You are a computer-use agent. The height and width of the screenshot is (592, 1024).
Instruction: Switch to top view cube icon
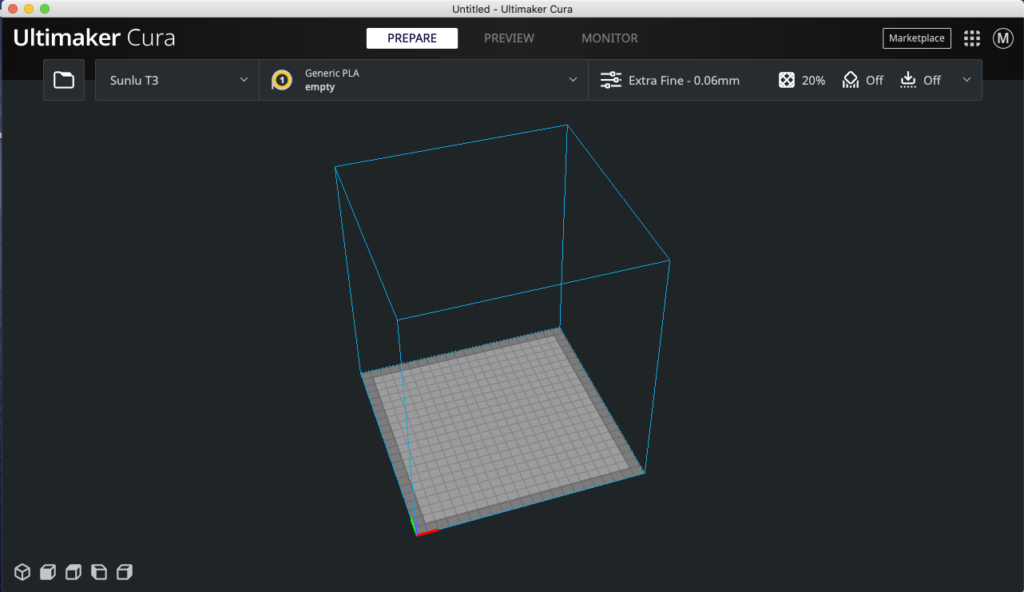click(73, 572)
